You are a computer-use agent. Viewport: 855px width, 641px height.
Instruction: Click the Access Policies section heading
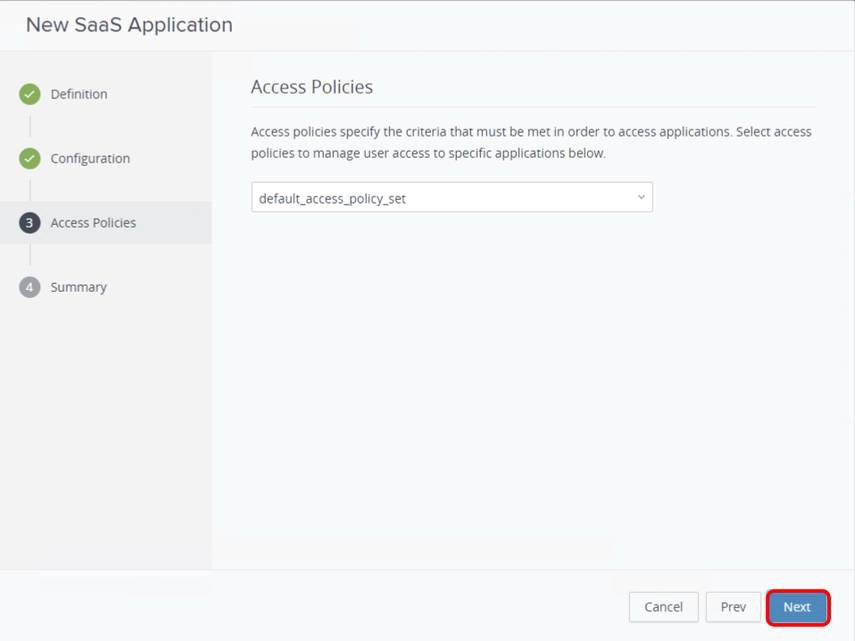[312, 87]
